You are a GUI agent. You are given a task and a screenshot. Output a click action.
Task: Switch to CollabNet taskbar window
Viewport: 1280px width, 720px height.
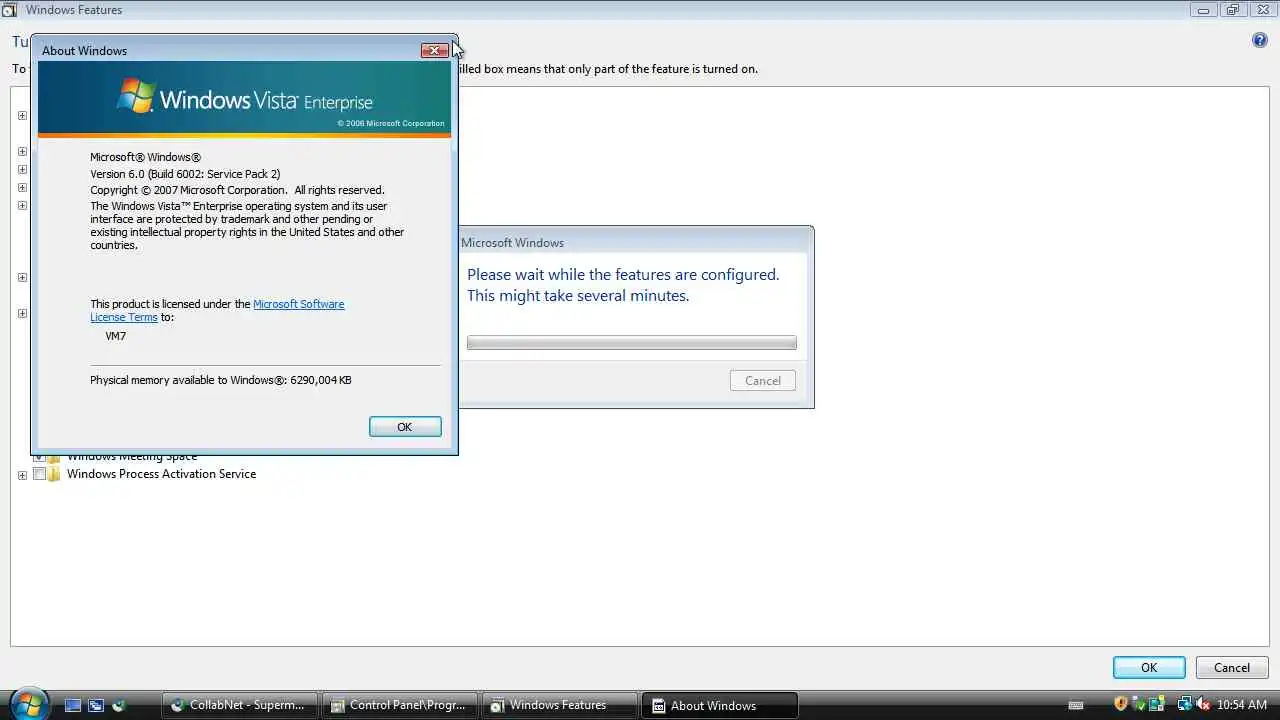240,705
